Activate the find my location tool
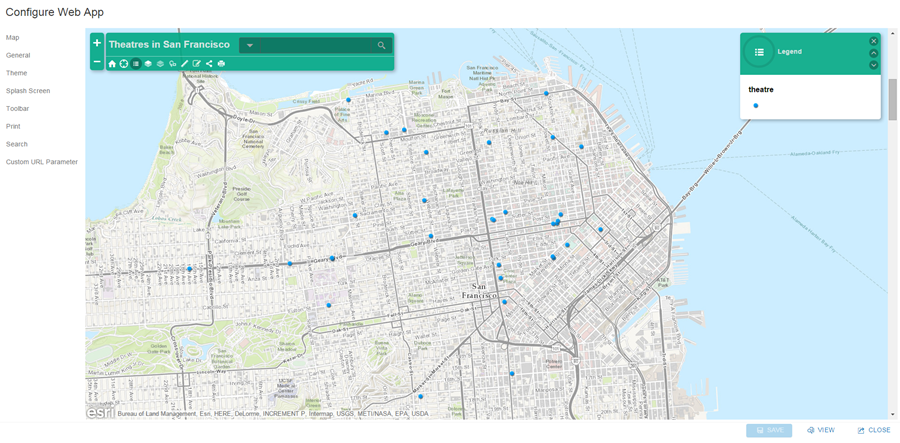Screen dimensions: 900x443 pos(123,64)
